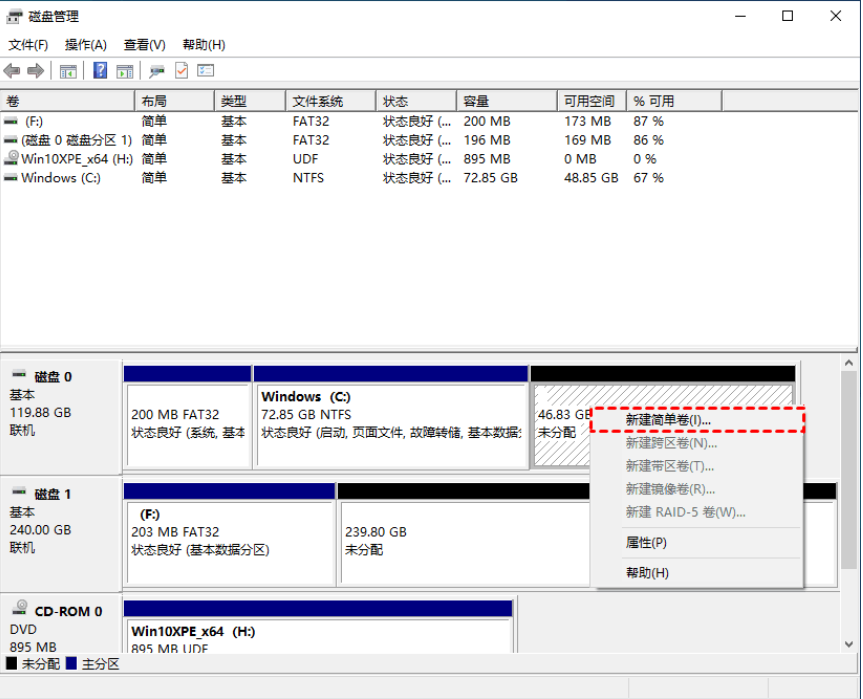This screenshot has width=863, height=699.
Task: Click the UDF file system cell
Action: tap(305, 159)
